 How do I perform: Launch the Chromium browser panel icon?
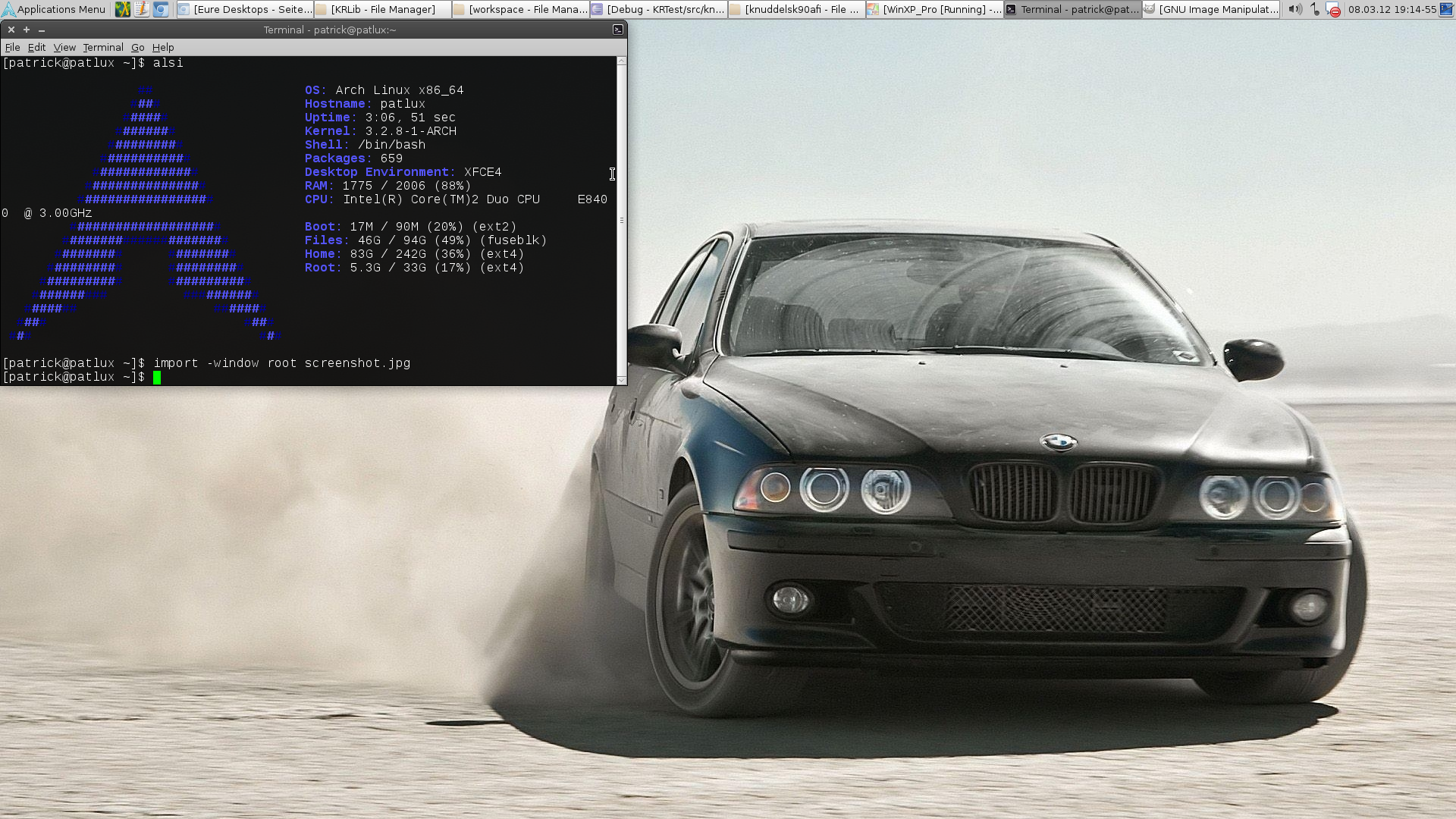(x=161, y=9)
